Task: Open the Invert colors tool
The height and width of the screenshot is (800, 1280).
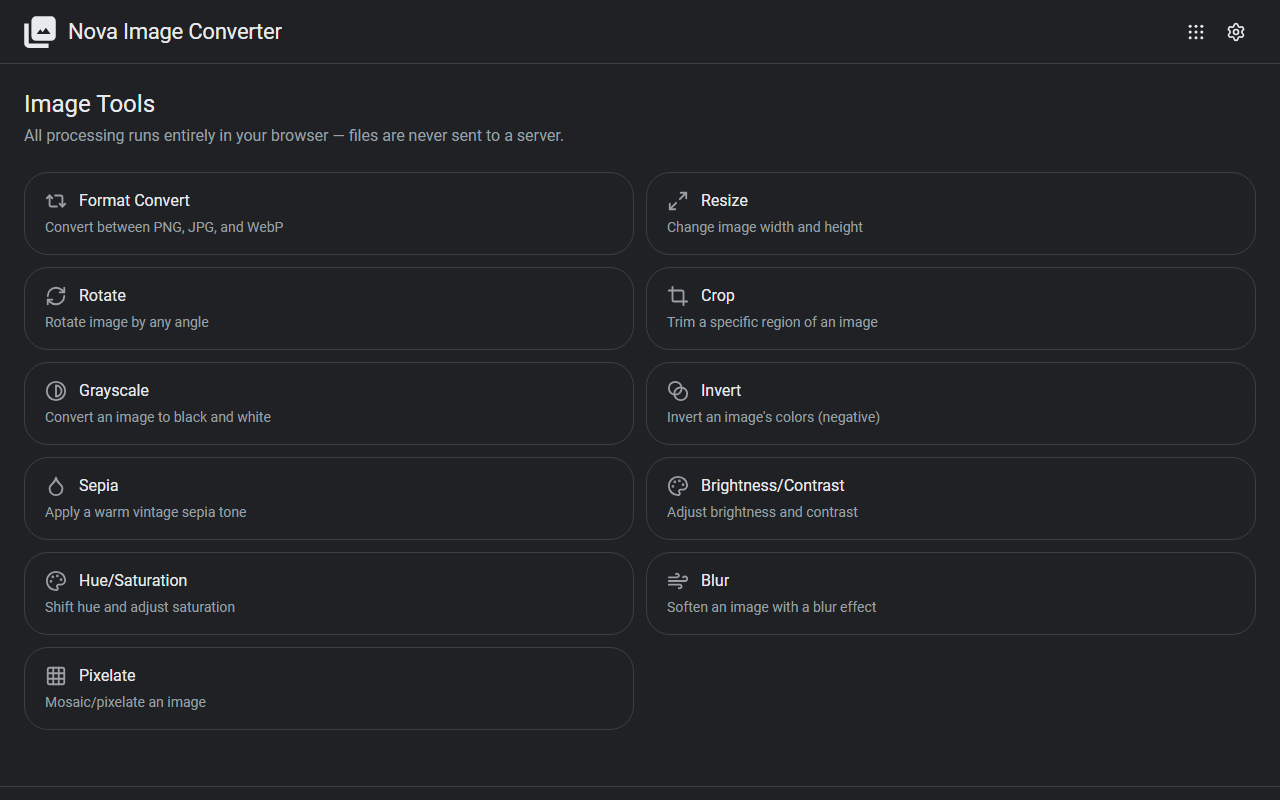Action: point(951,403)
